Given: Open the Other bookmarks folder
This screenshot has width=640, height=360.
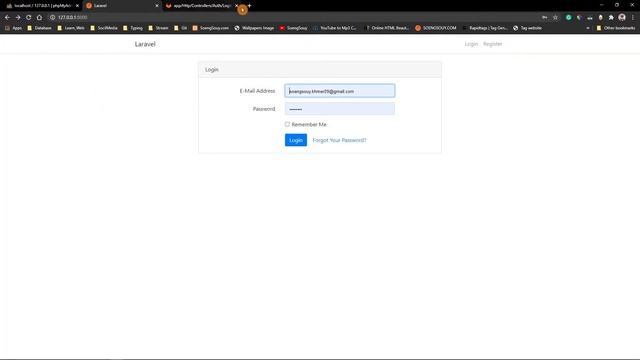Looking at the screenshot, I should (616, 28).
